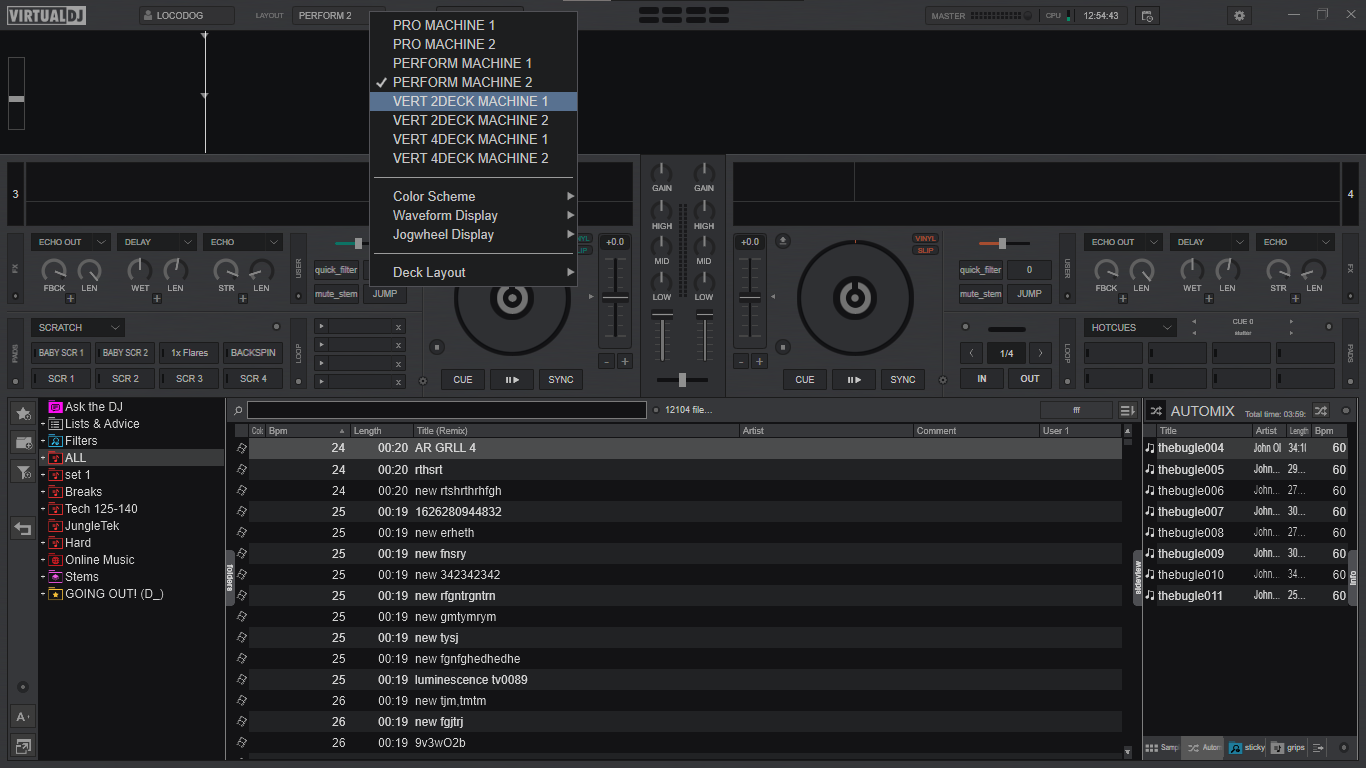The height and width of the screenshot is (769, 1367).
Task: Expand the Stems folder
Action: point(43,577)
